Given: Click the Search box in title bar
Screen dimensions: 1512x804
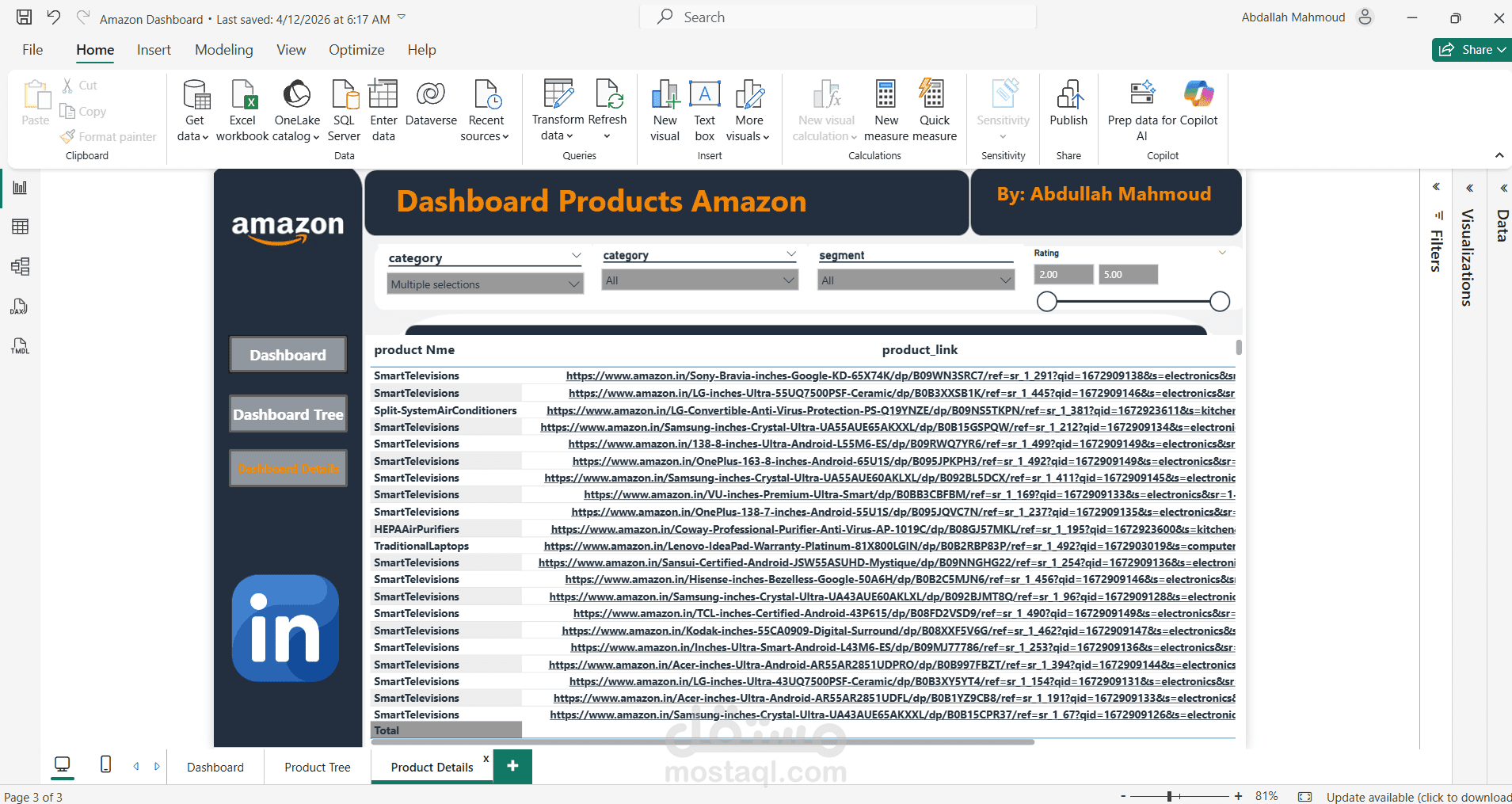Looking at the screenshot, I should 838,17.
